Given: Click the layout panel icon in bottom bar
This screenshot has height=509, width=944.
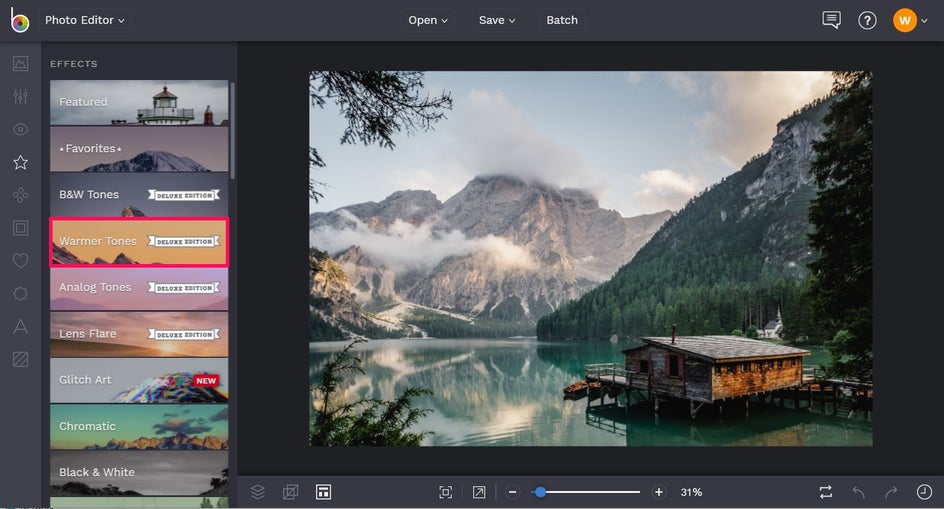Looking at the screenshot, I should [x=323, y=492].
